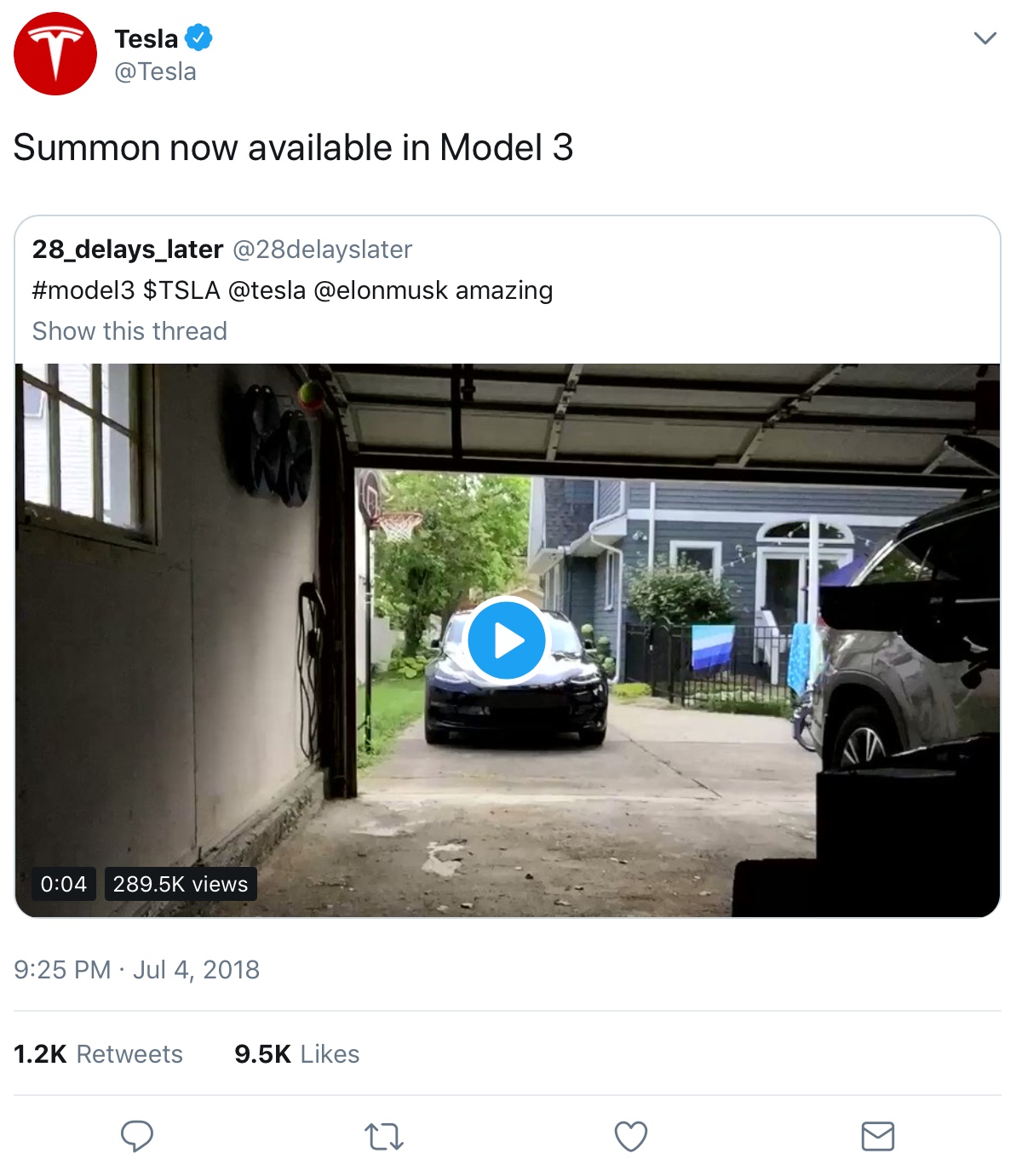Image resolution: width=1016 pixels, height=1176 pixels.
Task: Click the blue verified badge icon
Action: point(198,38)
